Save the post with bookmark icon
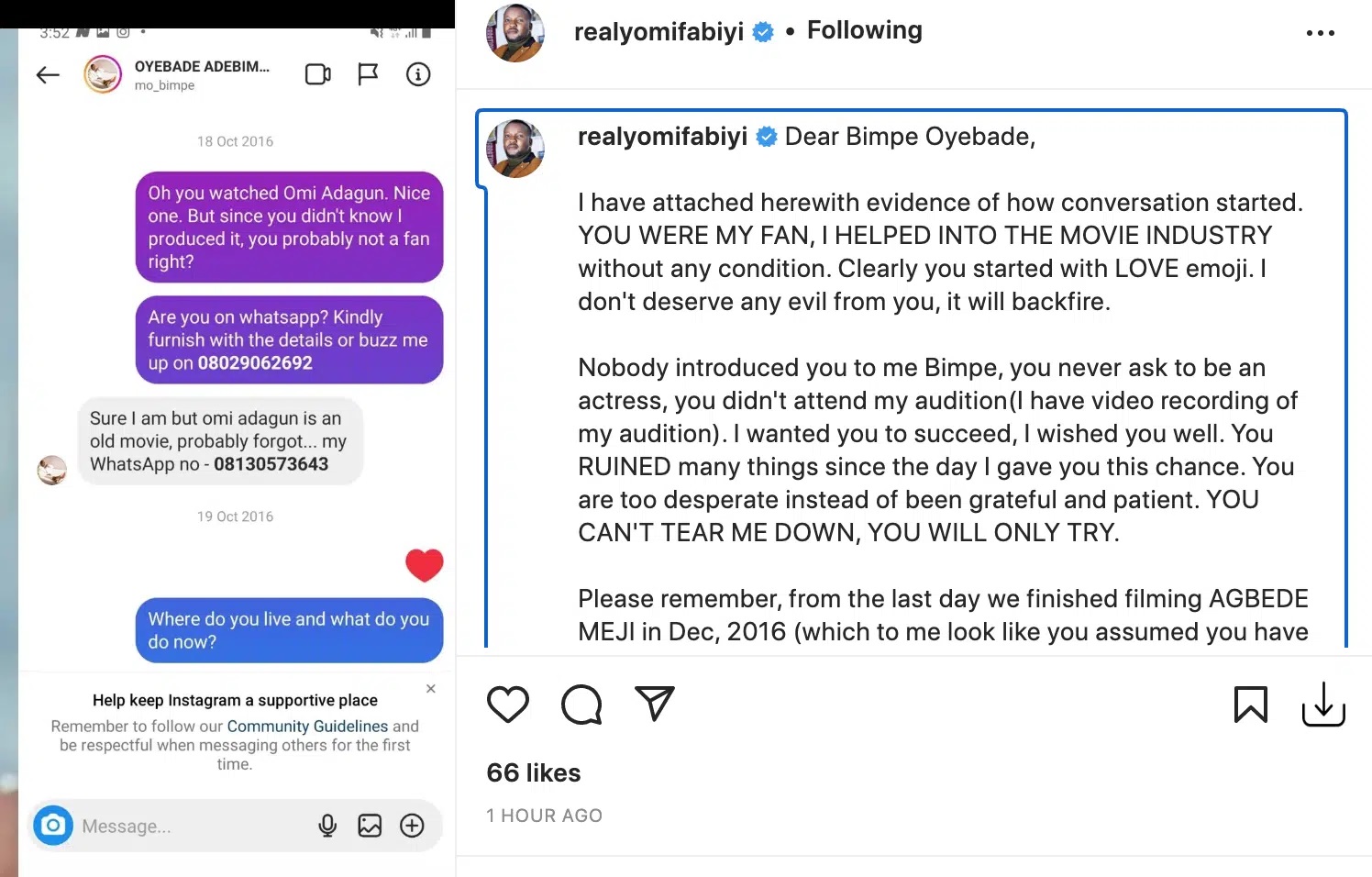 click(1251, 705)
